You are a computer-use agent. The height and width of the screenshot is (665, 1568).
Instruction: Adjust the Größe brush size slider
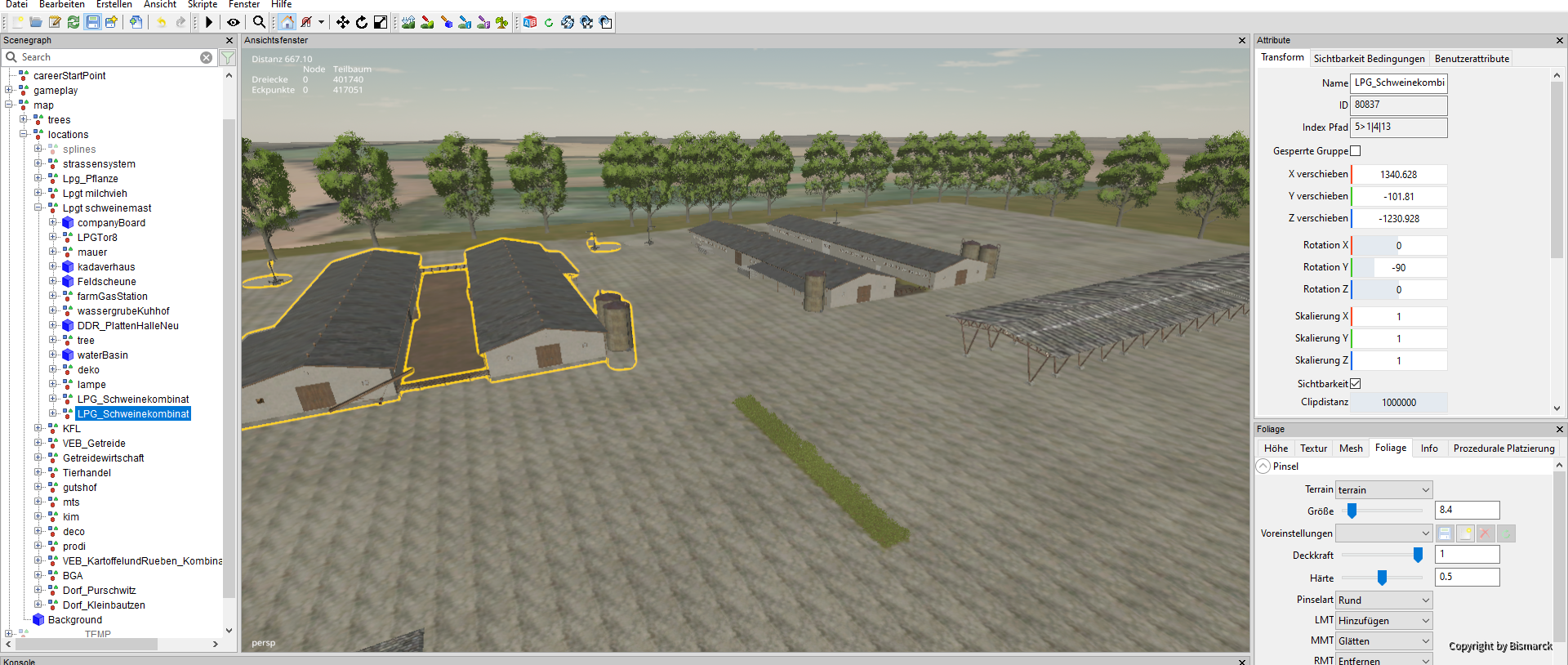tap(1352, 511)
